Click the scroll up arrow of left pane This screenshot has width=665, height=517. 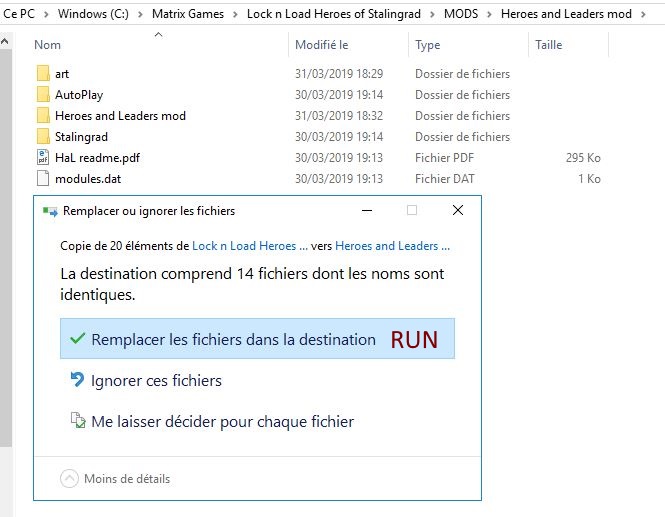coord(5,41)
